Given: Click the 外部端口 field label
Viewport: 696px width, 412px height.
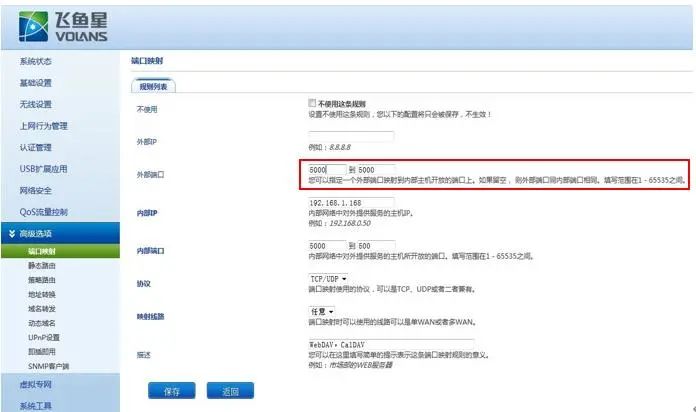Looking at the screenshot, I should [150, 174].
